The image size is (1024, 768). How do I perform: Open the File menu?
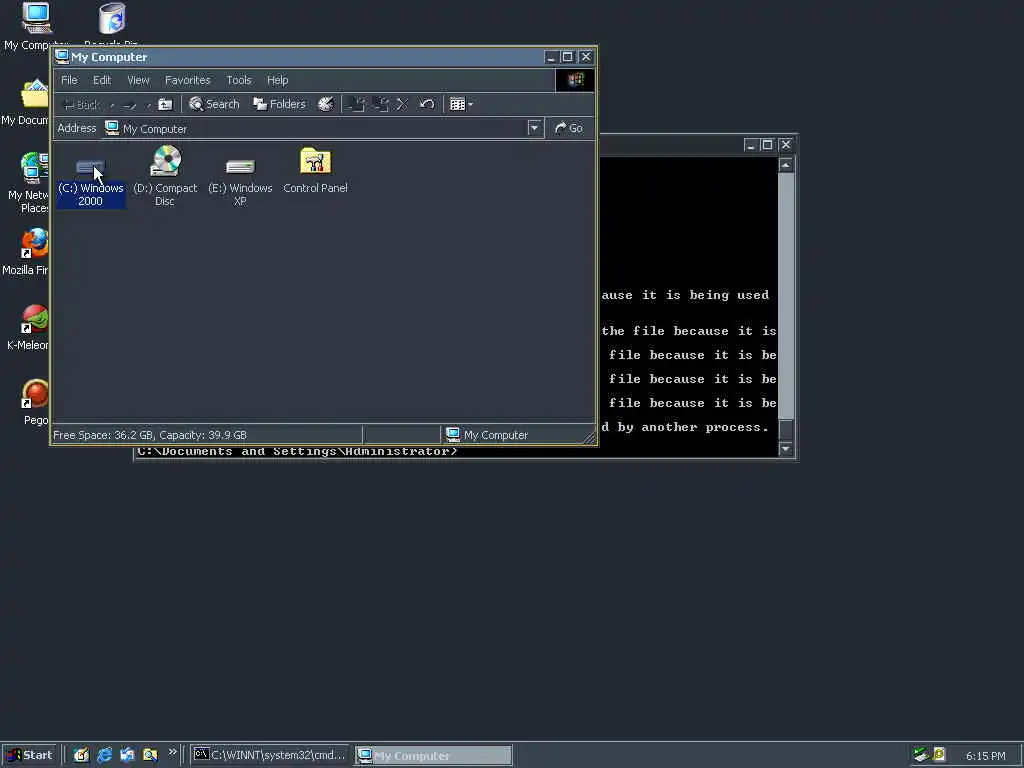pyautogui.click(x=69, y=80)
